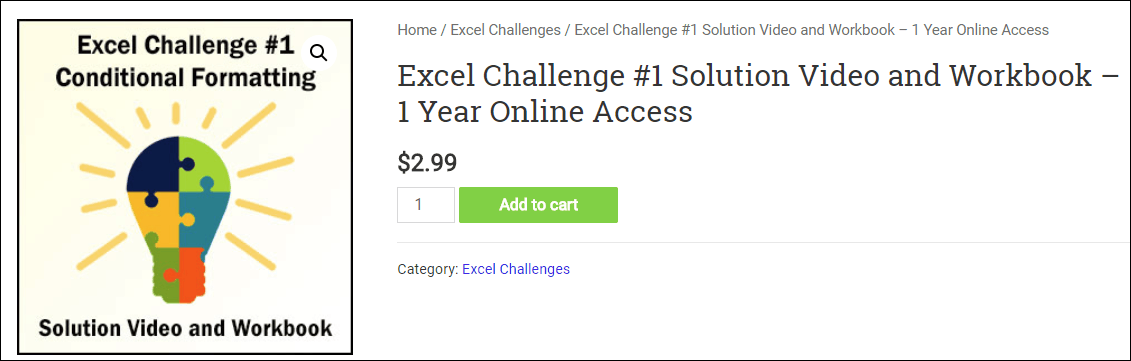Viewport: 1131px width, 361px height.
Task: Click the lime green puzzle piece in lightbulb
Action: pyautogui.click(x=205, y=163)
